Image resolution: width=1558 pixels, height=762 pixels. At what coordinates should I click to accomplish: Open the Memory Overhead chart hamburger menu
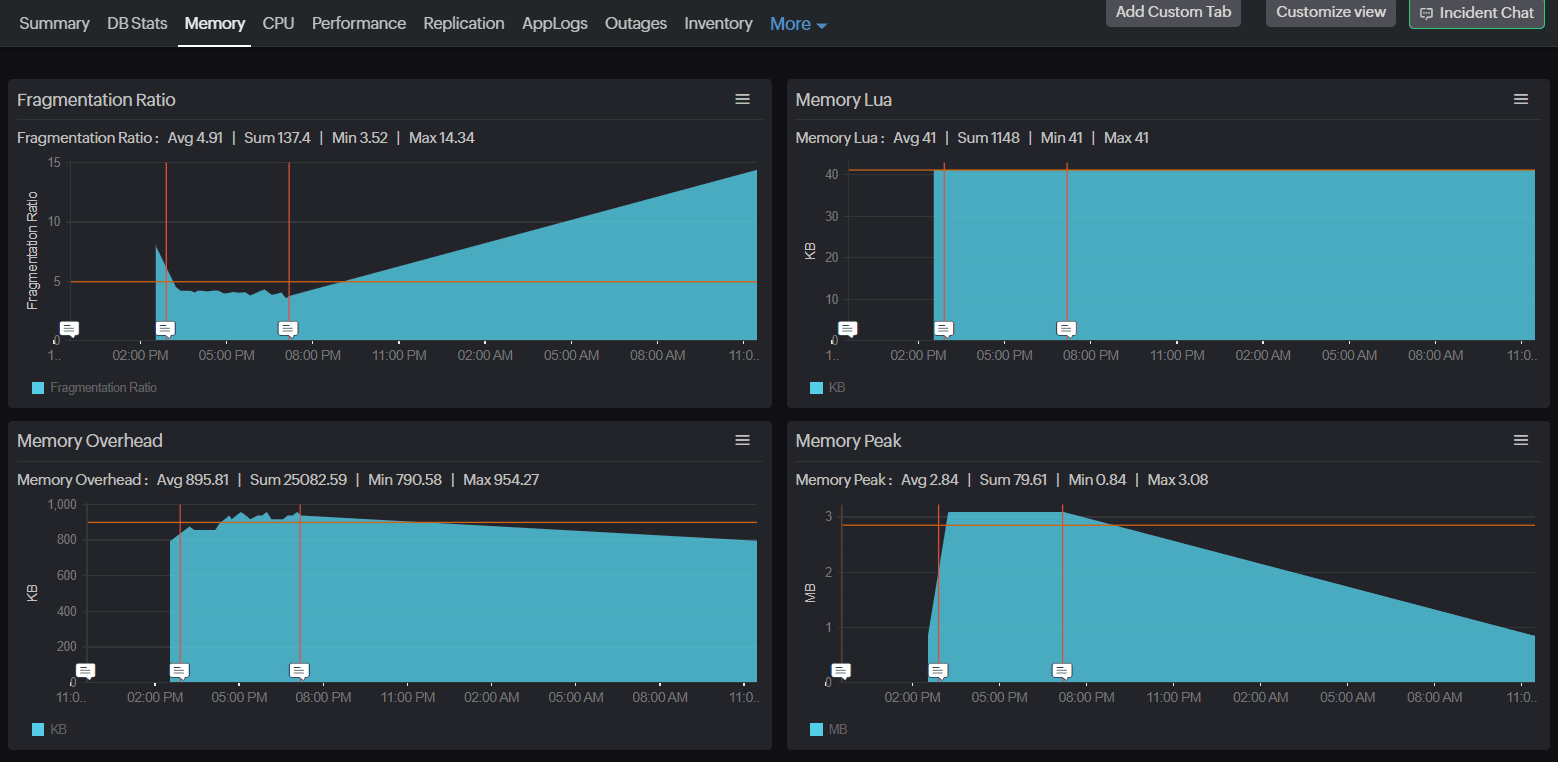pos(742,440)
